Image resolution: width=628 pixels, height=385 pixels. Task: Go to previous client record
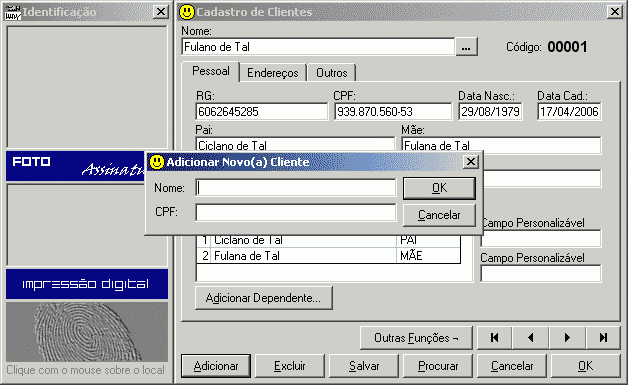tap(531, 338)
